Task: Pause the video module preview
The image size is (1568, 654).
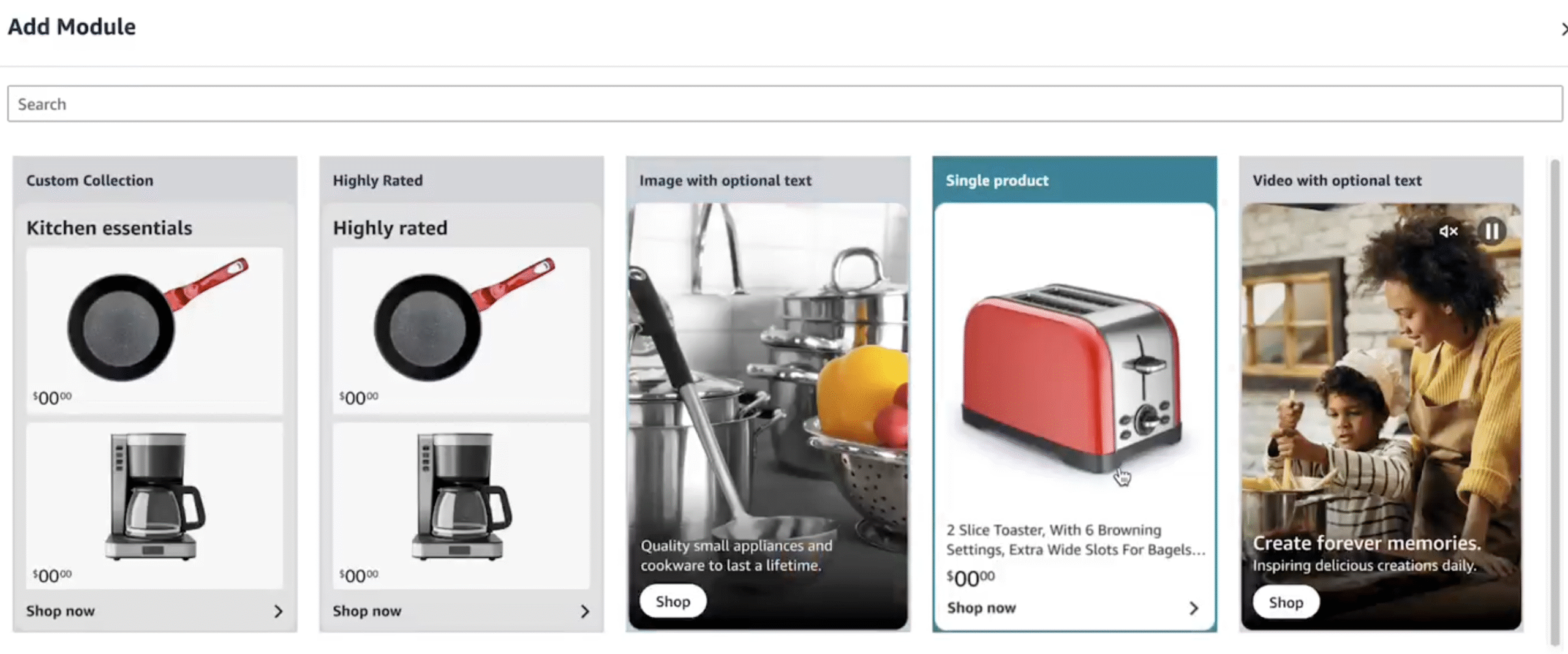Action: tap(1492, 231)
